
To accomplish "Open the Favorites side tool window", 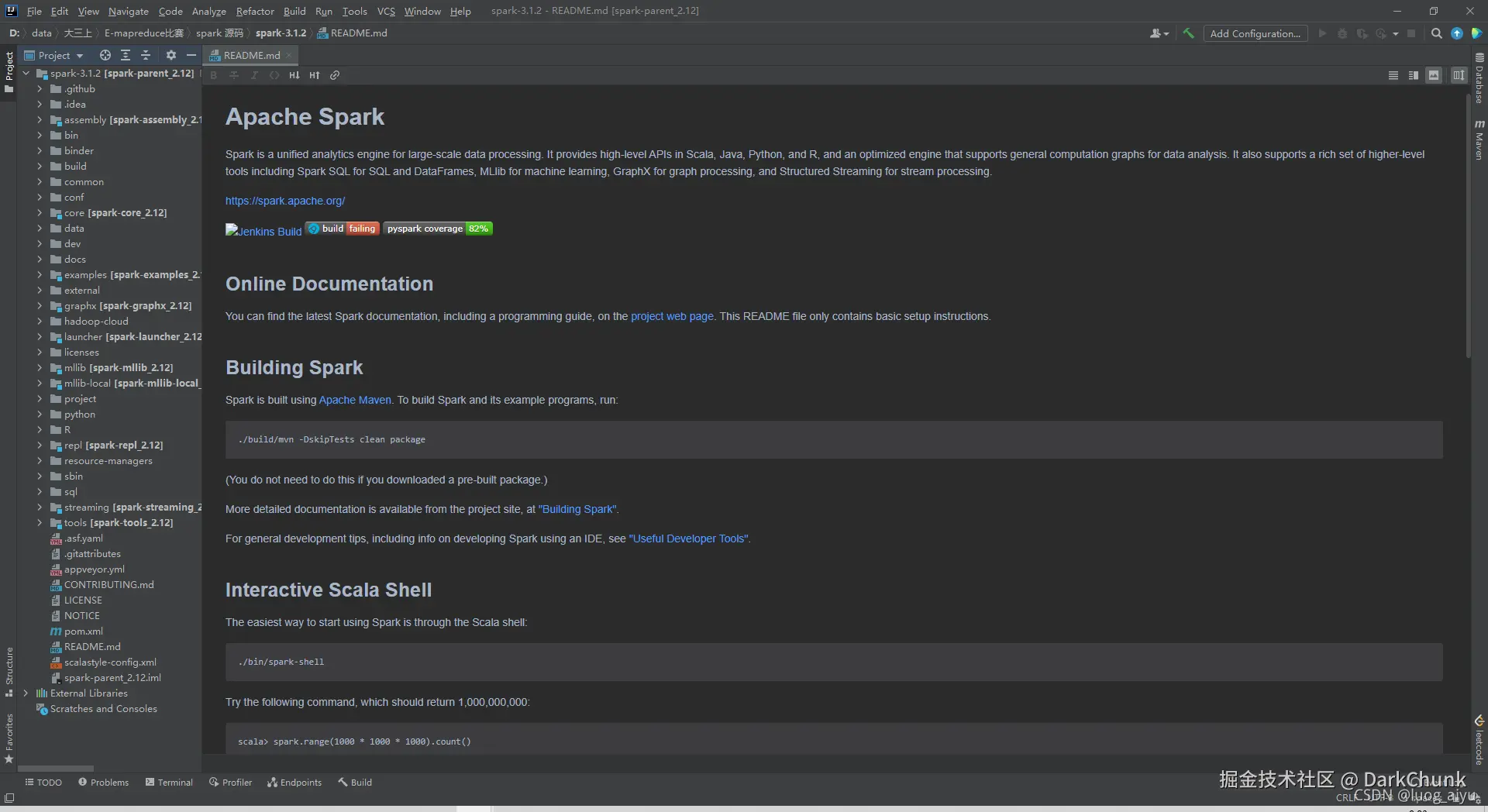I will pyautogui.click(x=9, y=738).
